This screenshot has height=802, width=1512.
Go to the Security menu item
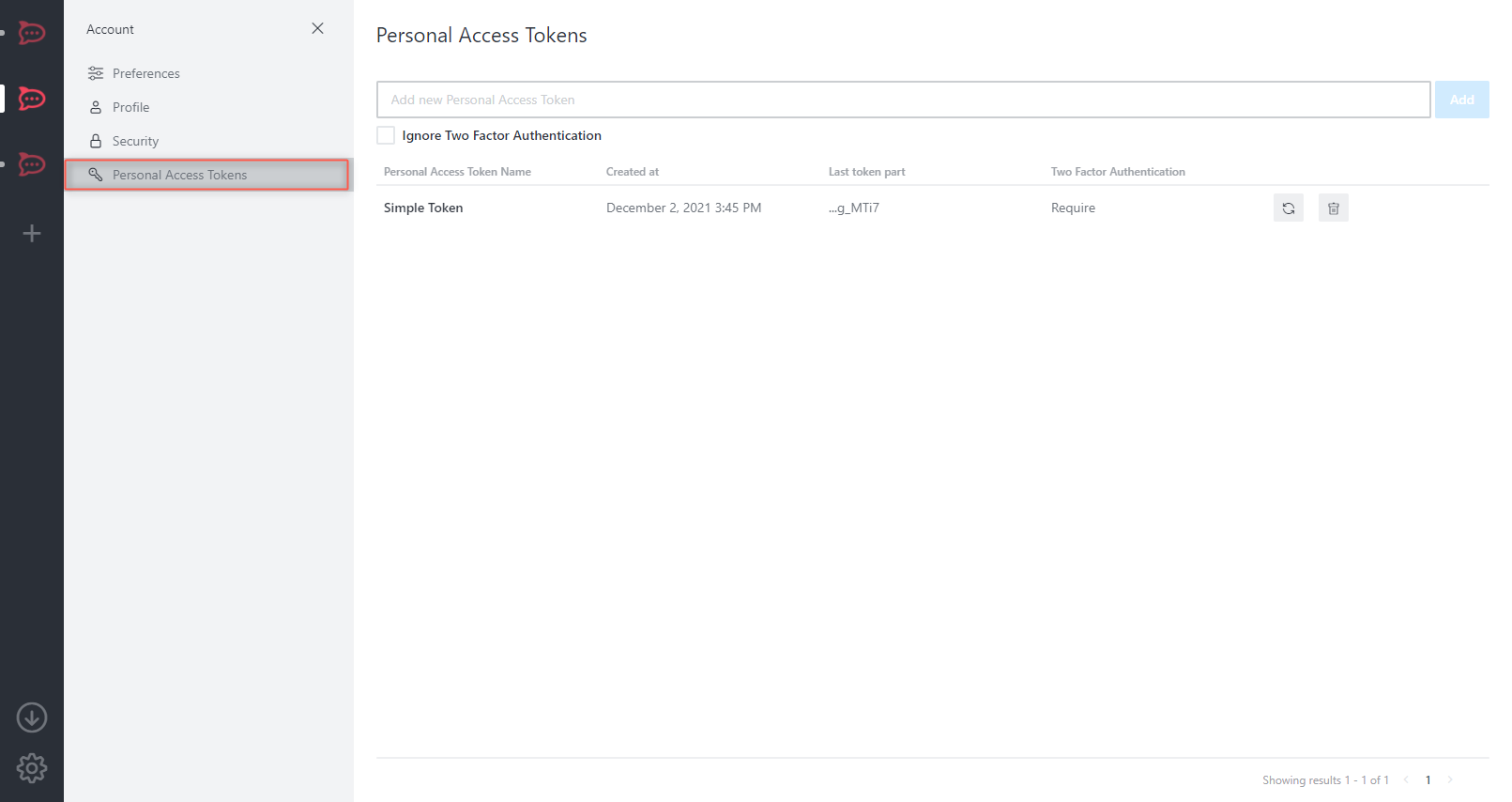(x=208, y=141)
